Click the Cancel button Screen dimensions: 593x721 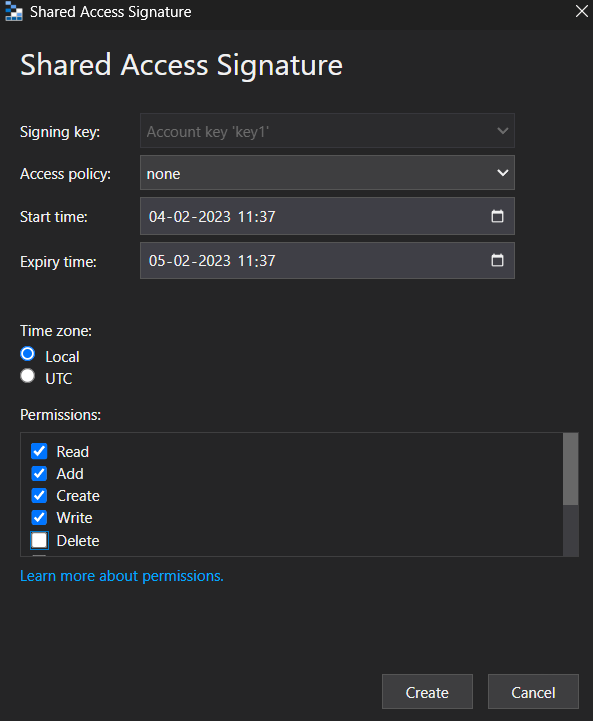tap(533, 692)
